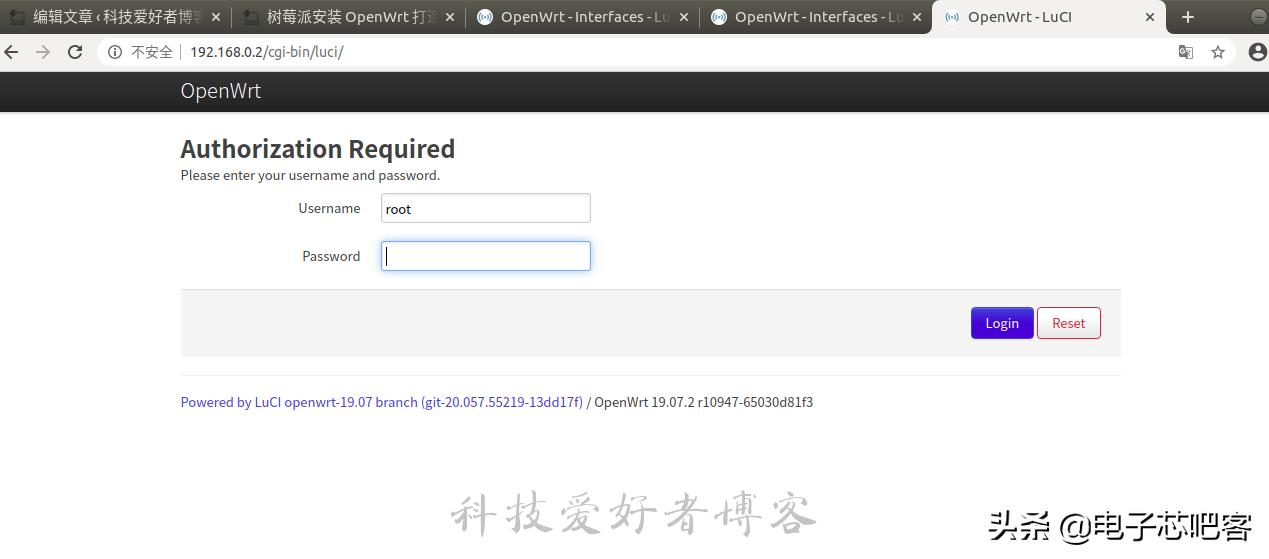Close the 树莓派安装 OpenWrt tab
The height and width of the screenshot is (559, 1269).
point(450,17)
